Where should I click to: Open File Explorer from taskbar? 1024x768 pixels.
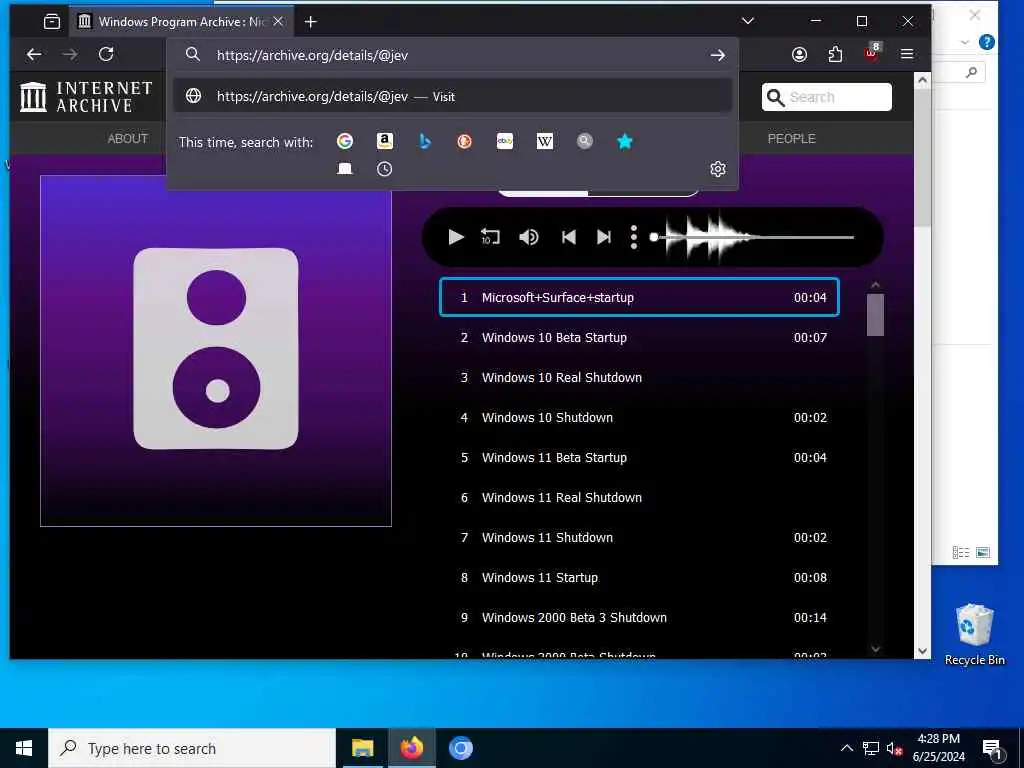pyautogui.click(x=362, y=748)
